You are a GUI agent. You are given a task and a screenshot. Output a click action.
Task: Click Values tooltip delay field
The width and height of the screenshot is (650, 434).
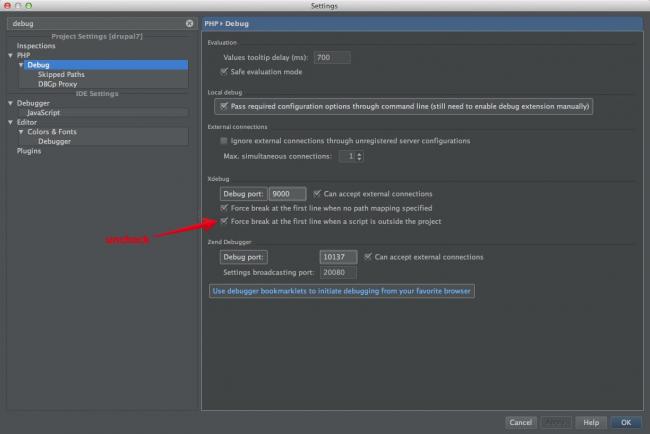332,57
